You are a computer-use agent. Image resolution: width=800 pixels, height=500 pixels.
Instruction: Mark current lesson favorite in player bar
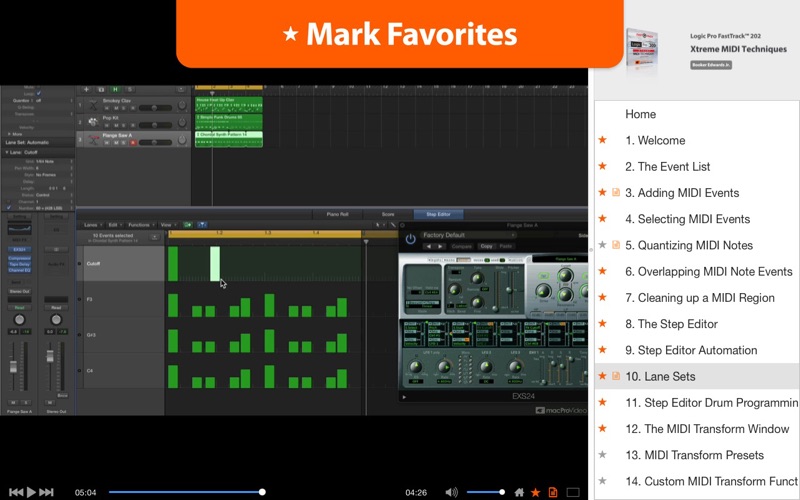click(535, 492)
